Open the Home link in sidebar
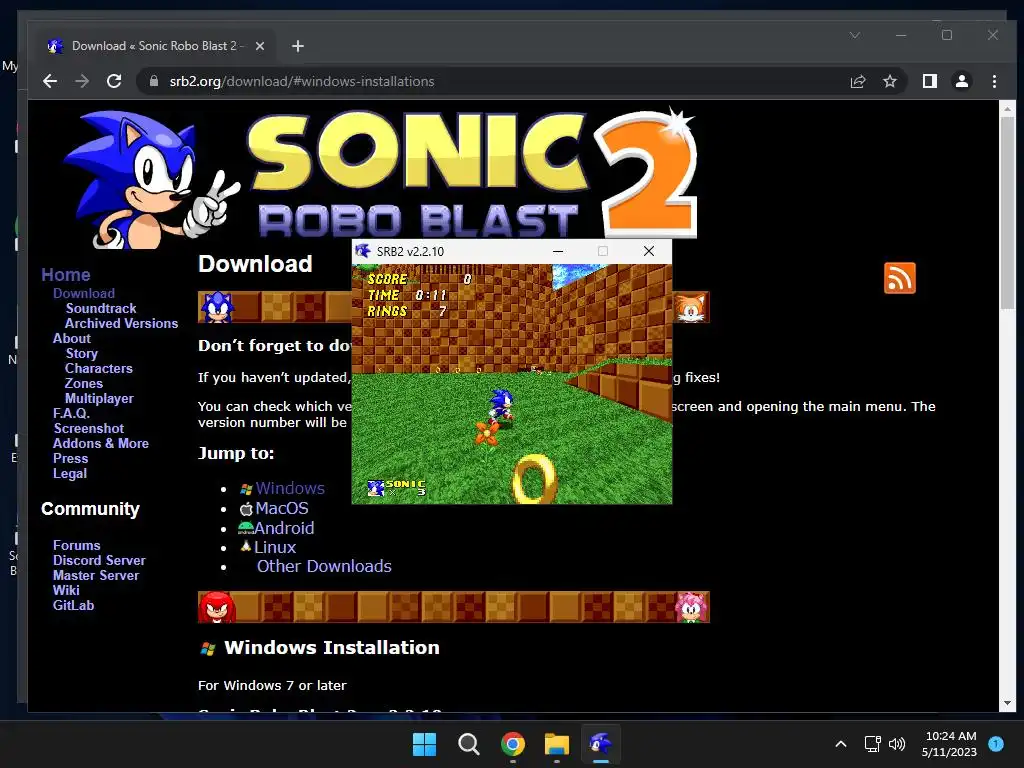This screenshot has width=1024, height=768. point(65,275)
